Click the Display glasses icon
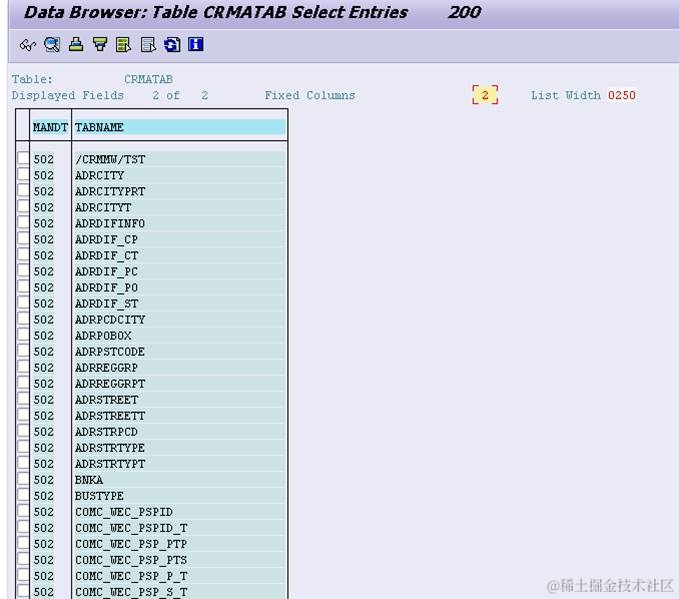Image resolution: width=679 pixels, height=599 pixels. [x=27, y=45]
